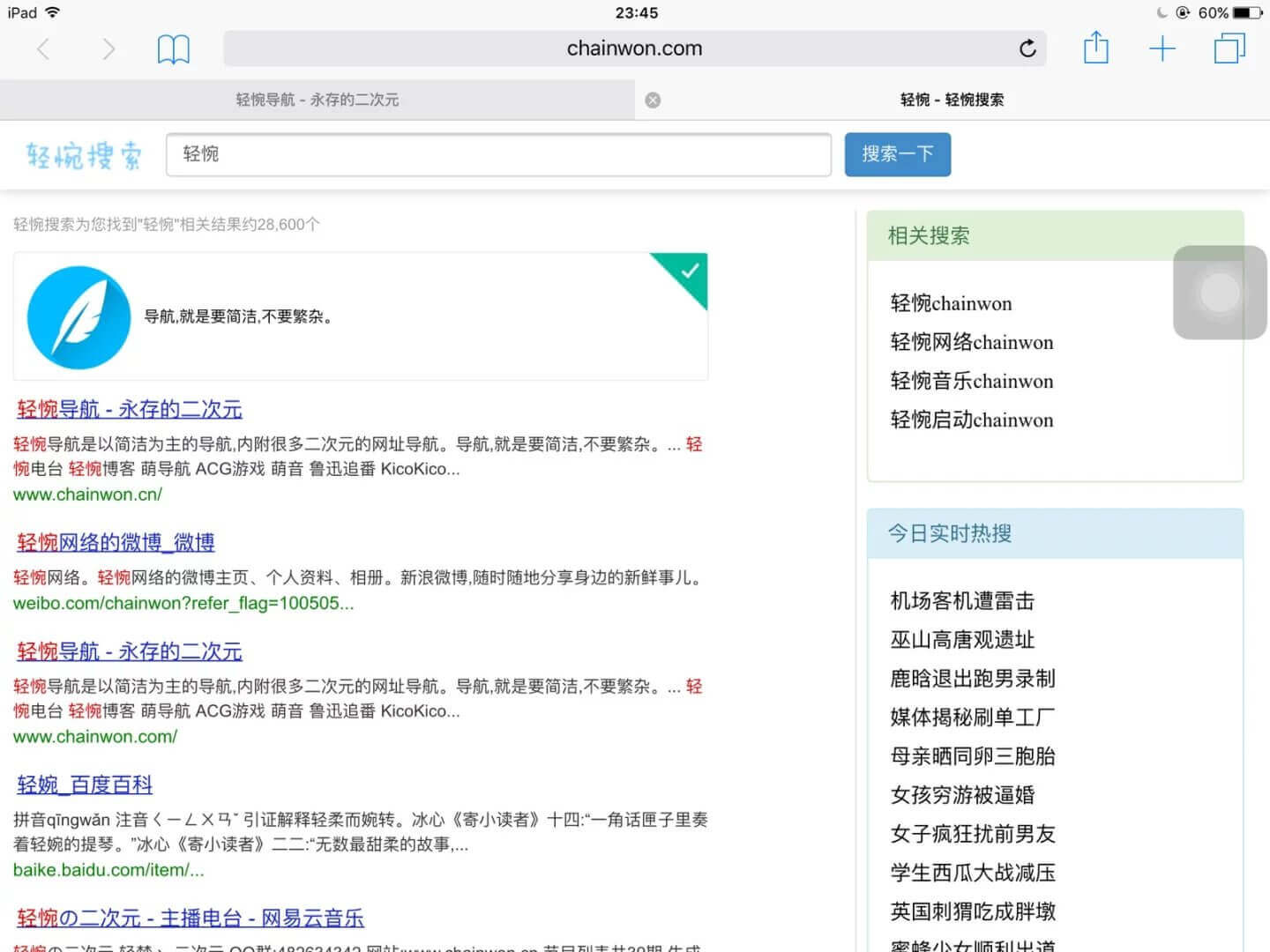Click the blue feather logo
Image resolution: width=1270 pixels, height=952 pixels.
pos(79,317)
